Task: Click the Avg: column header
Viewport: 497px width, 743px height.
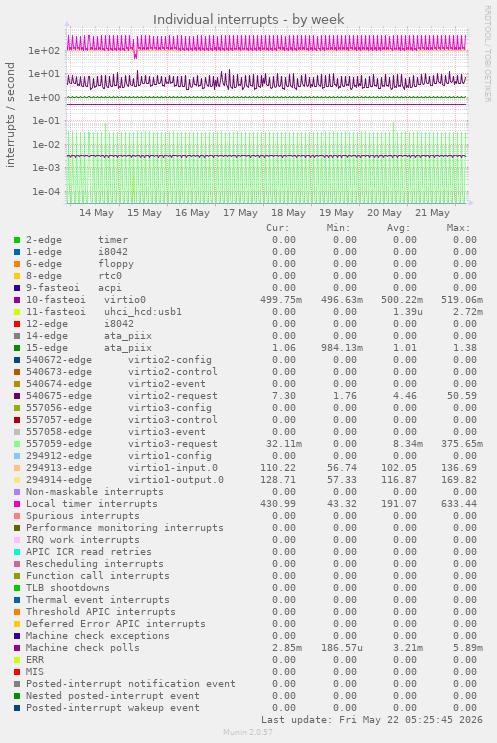Action: point(398,228)
